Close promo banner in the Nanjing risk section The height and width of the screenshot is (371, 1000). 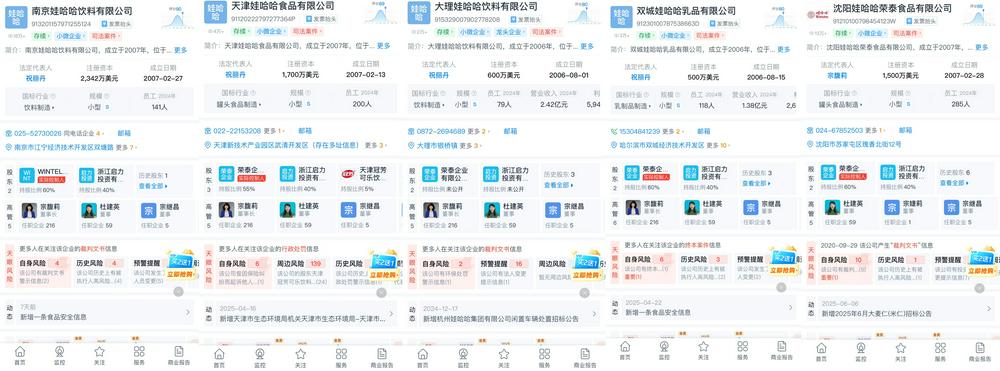click(179, 291)
